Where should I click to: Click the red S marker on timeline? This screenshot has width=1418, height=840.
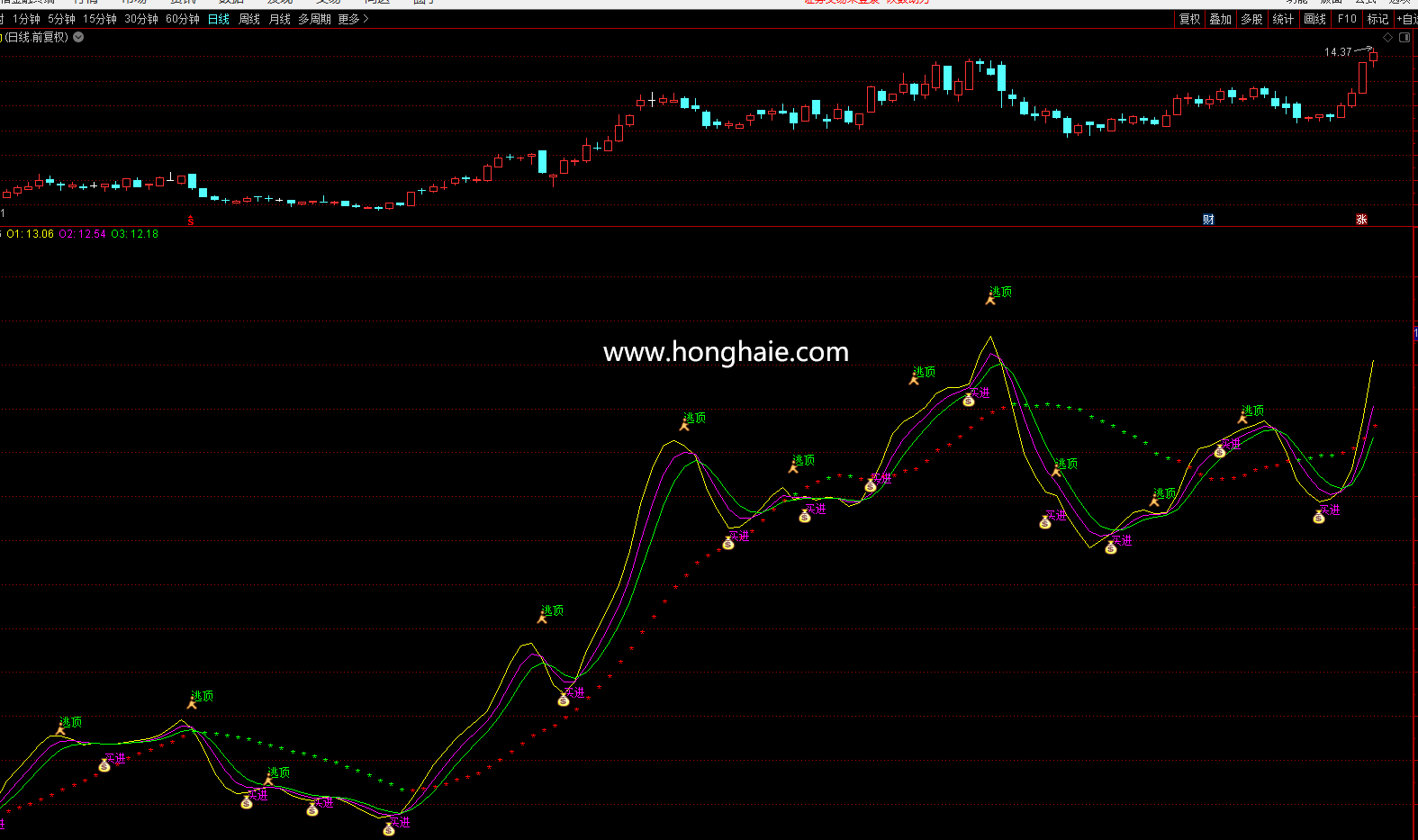191,221
